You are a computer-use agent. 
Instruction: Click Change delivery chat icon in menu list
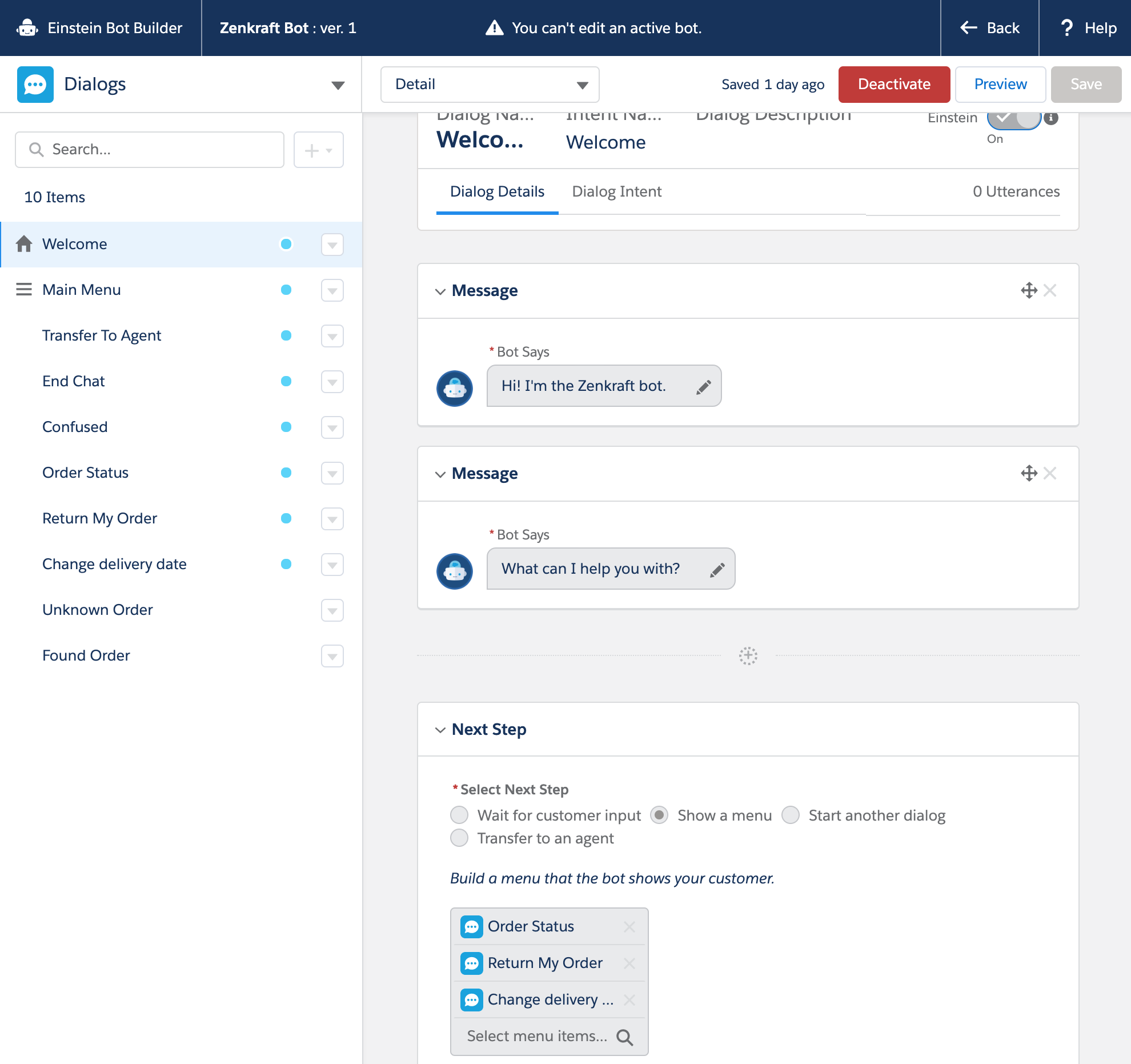coord(471,1000)
